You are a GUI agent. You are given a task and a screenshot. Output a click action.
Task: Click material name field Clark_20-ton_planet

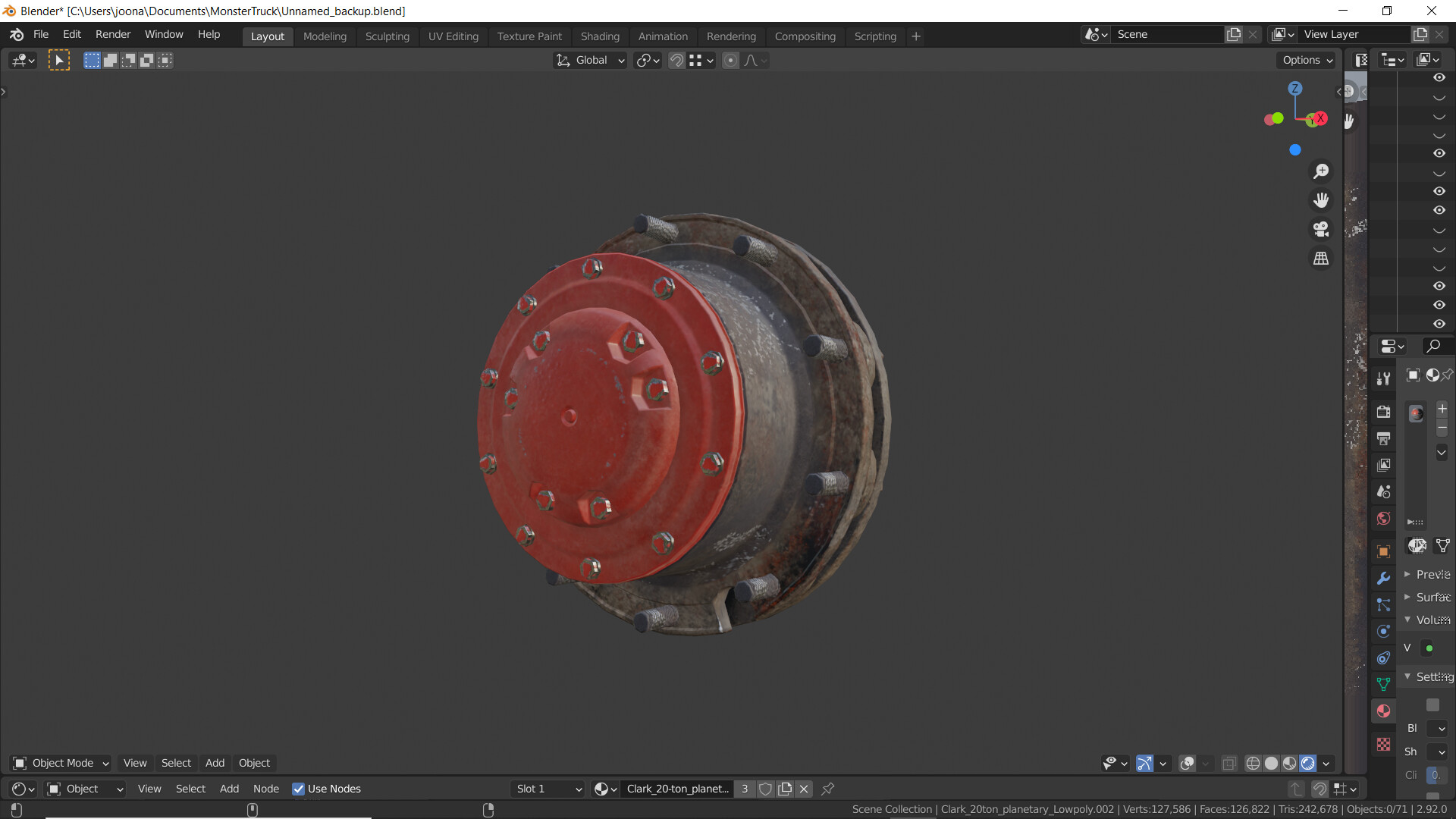[x=677, y=789]
